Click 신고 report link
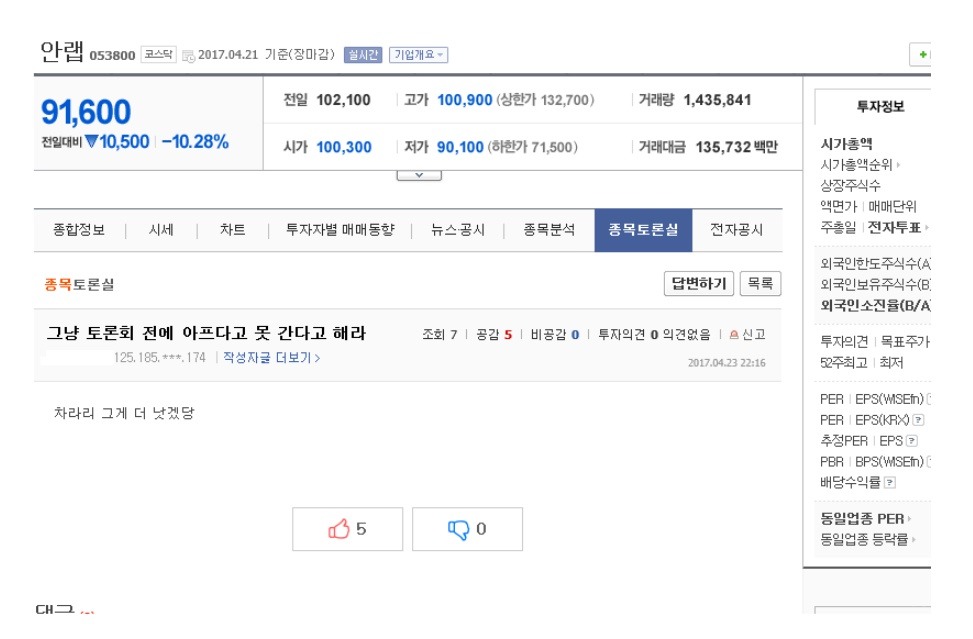 (754, 335)
